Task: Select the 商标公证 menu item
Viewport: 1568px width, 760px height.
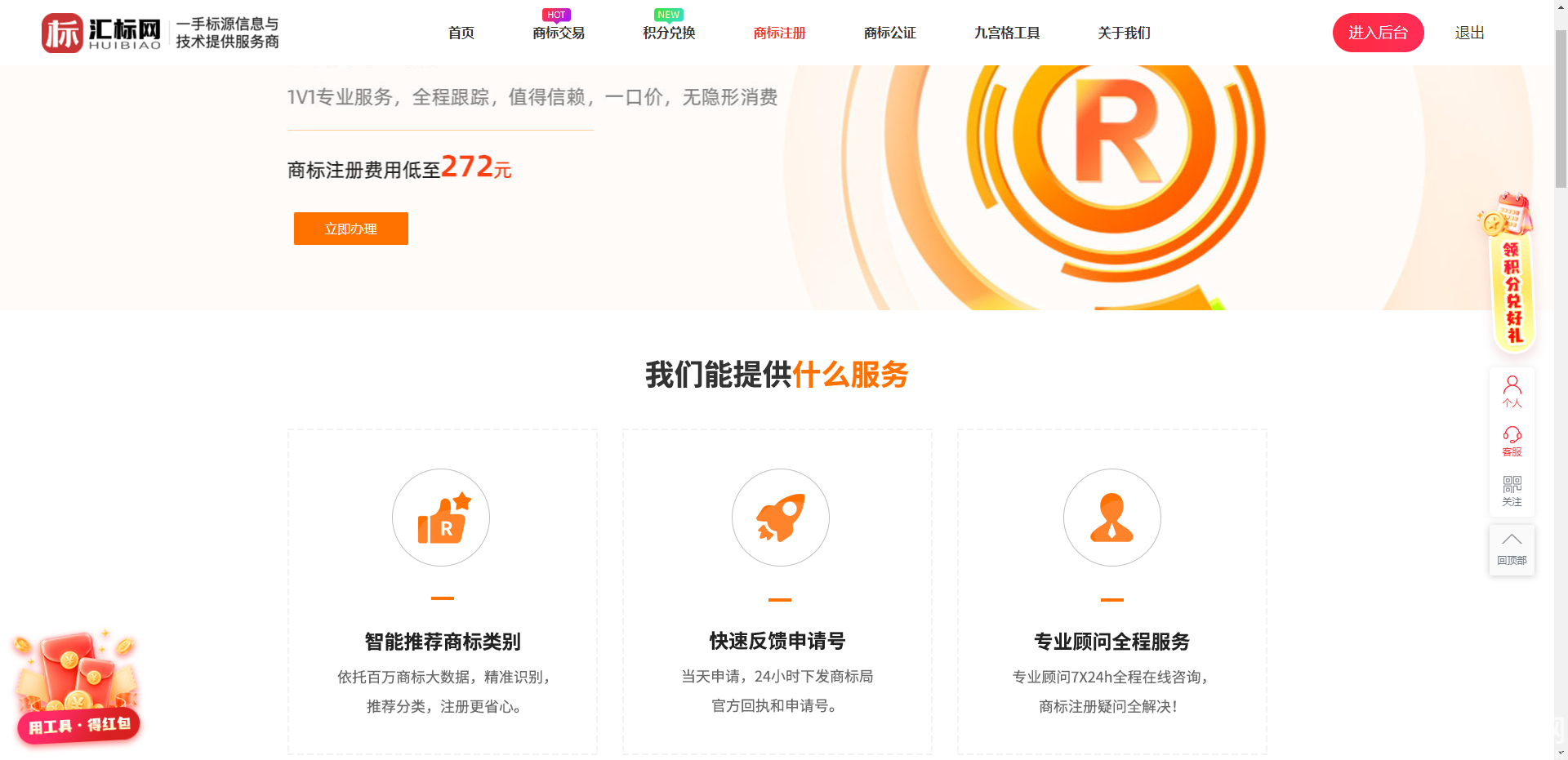Action: point(890,33)
